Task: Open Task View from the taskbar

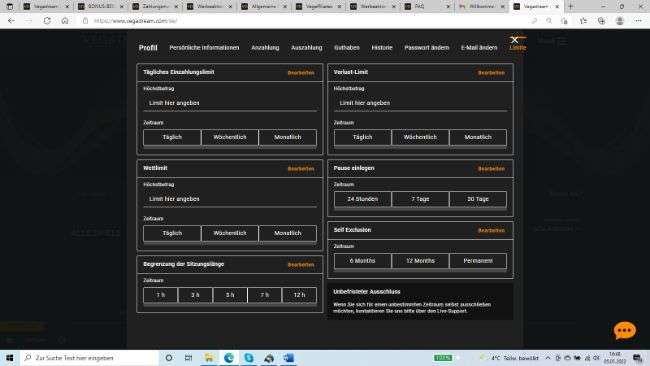Action: tap(188, 358)
